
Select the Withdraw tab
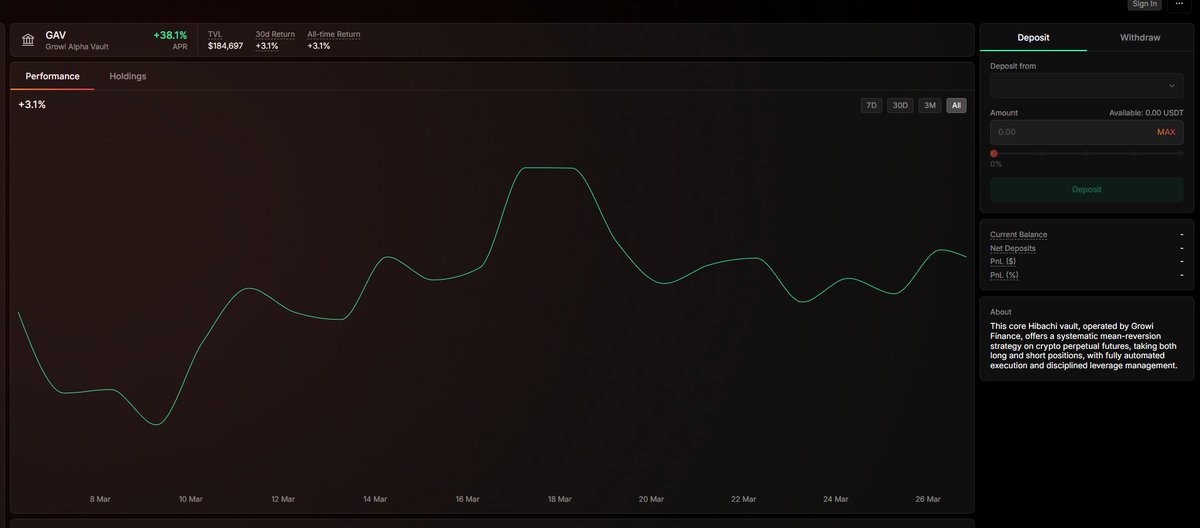click(x=1140, y=37)
